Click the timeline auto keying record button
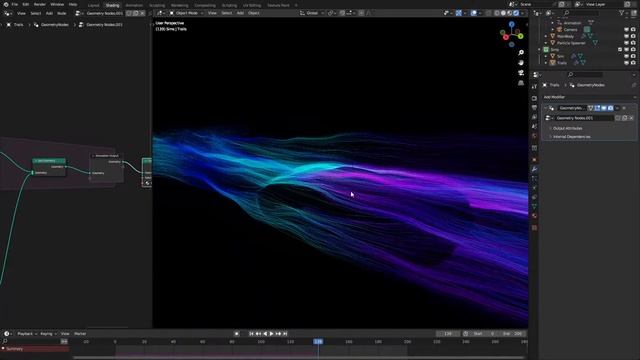This screenshot has height=360, width=640. click(x=236, y=334)
